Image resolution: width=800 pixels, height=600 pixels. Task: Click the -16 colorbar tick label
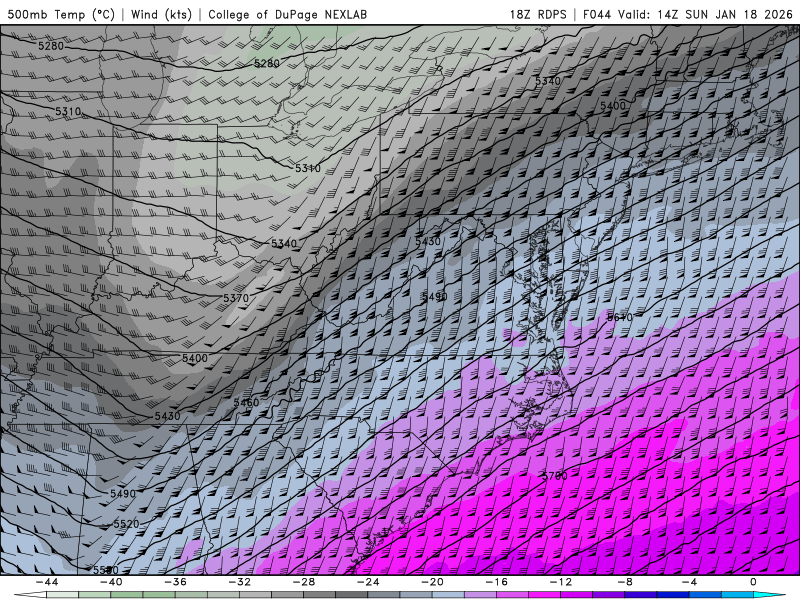[496, 582]
